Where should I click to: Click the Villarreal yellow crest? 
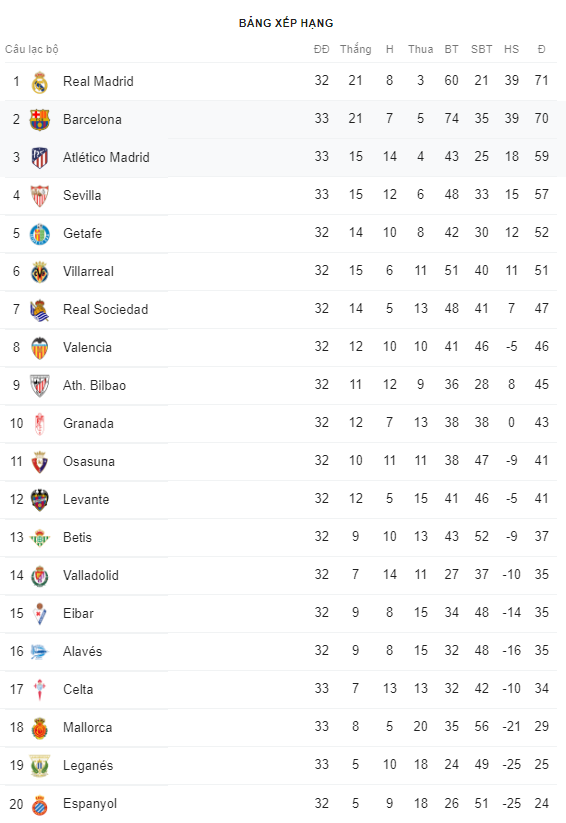[39, 272]
